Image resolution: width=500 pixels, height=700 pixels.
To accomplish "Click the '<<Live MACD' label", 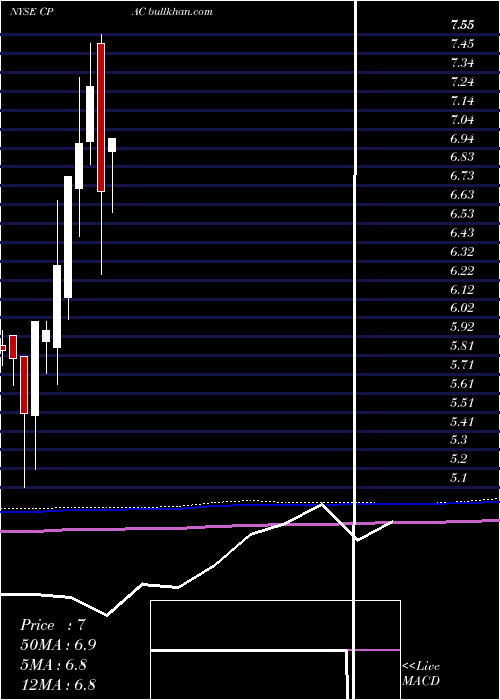I will click(421, 673).
